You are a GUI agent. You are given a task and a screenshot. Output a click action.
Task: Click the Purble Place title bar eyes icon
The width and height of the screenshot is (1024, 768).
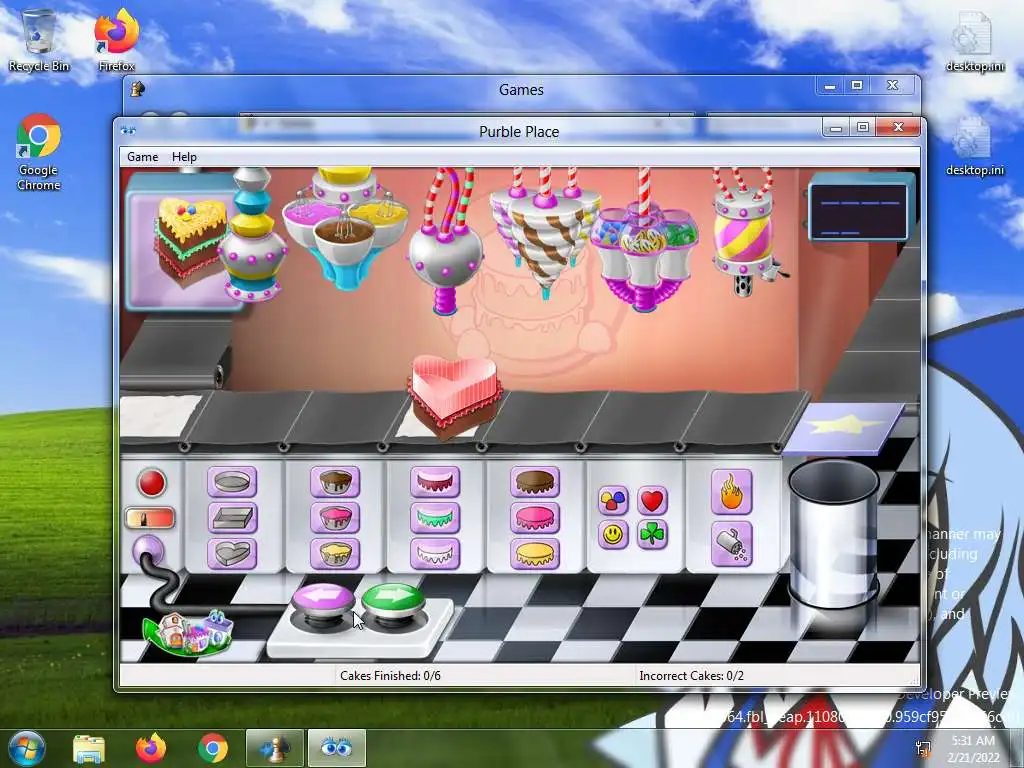point(128,131)
